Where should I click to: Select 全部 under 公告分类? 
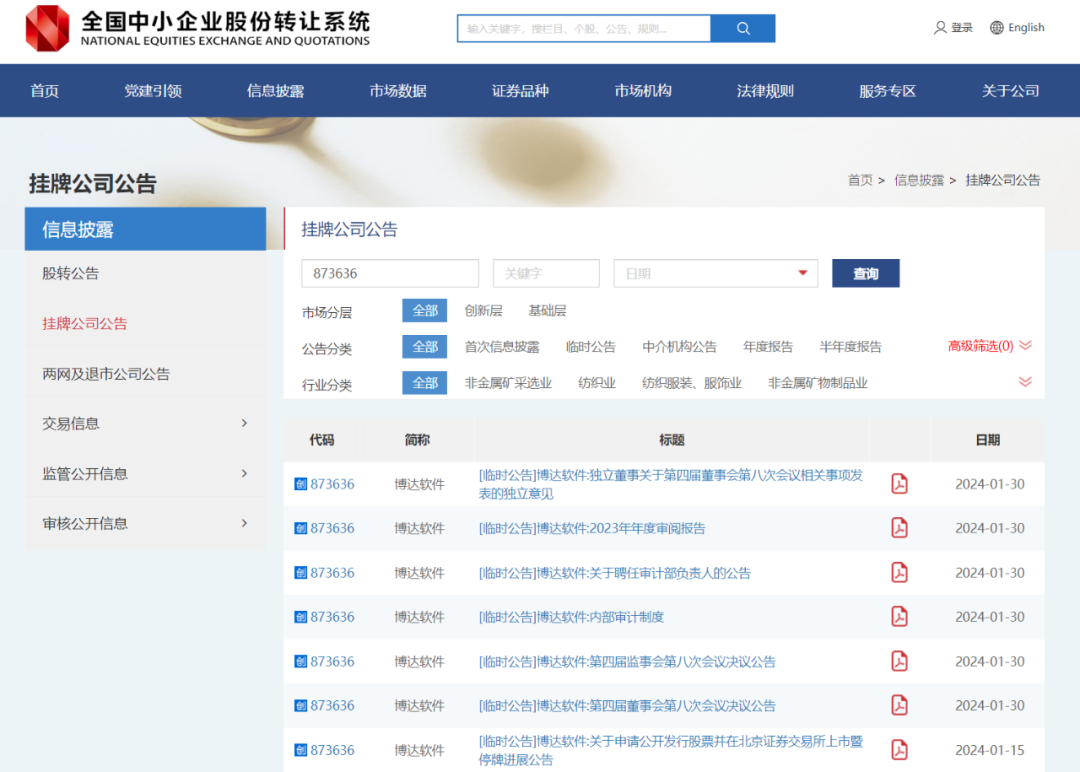424,346
